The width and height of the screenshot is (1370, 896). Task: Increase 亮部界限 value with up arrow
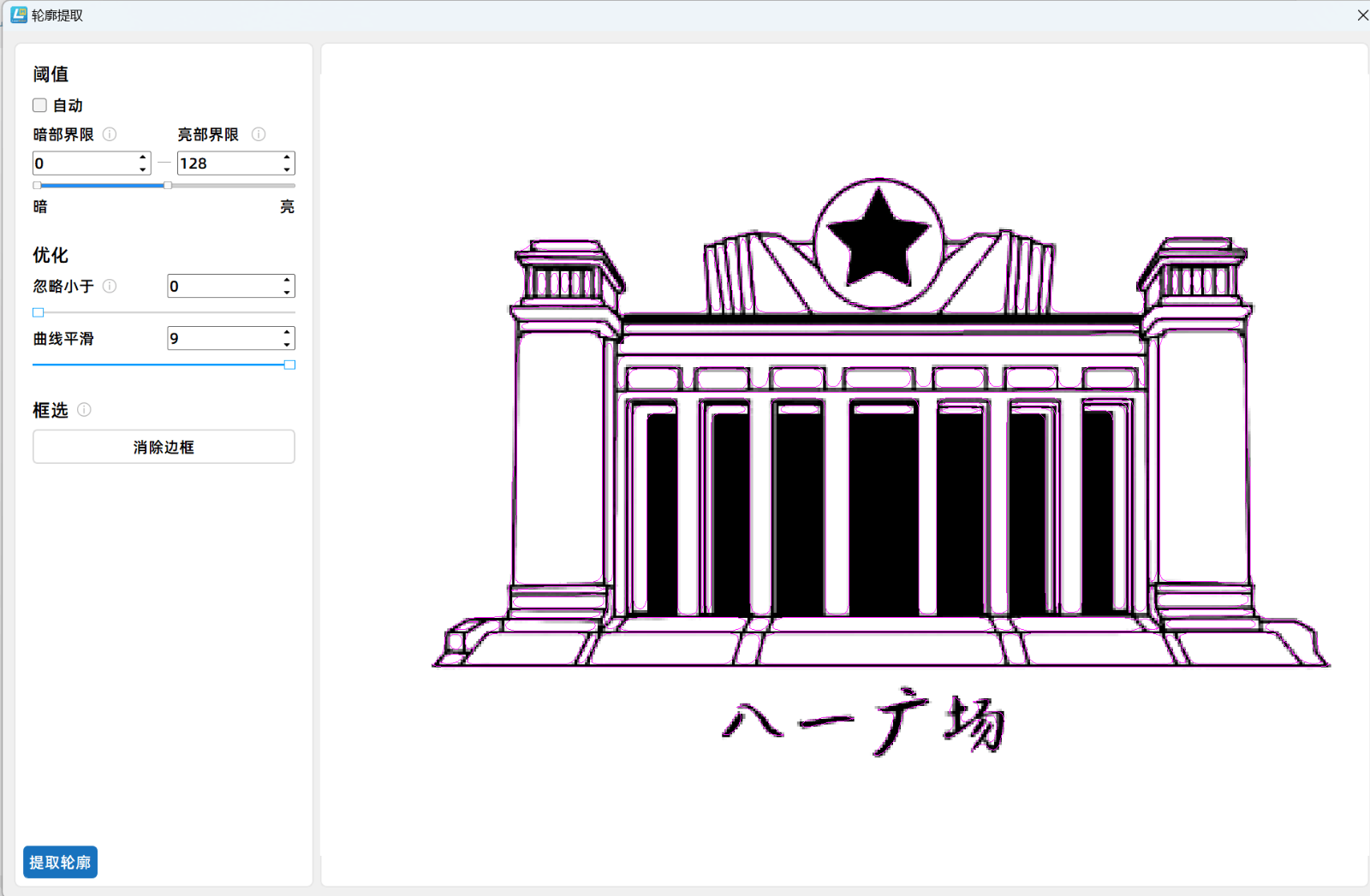[x=287, y=157]
